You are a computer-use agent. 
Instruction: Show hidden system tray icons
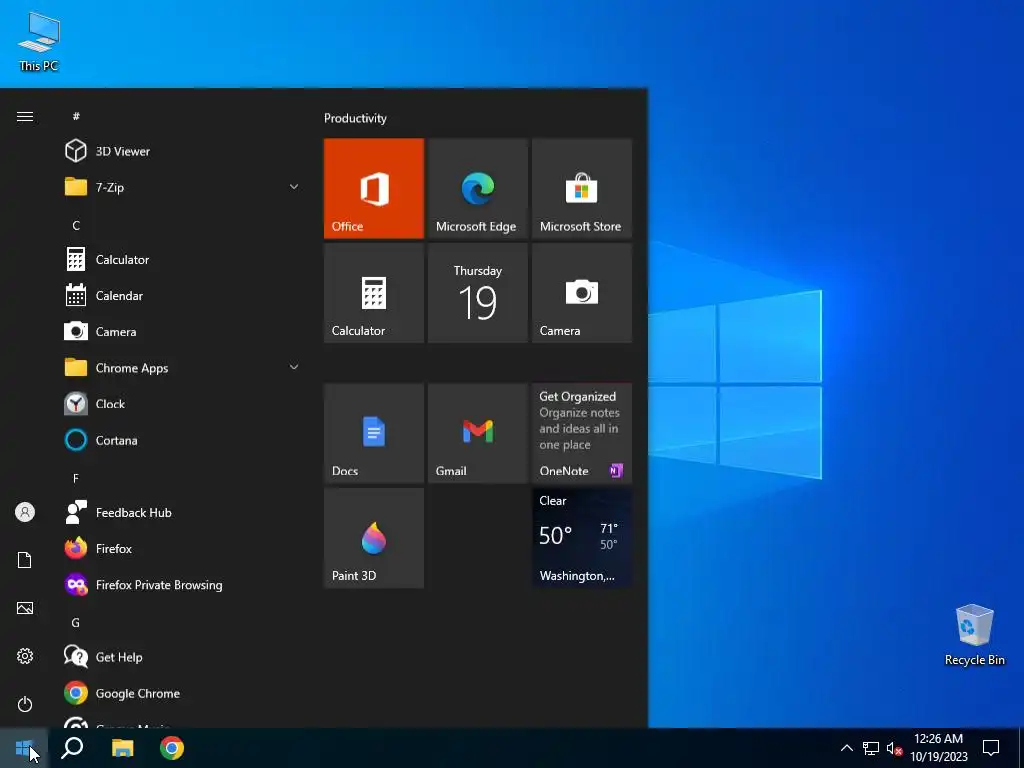pyautogui.click(x=846, y=748)
